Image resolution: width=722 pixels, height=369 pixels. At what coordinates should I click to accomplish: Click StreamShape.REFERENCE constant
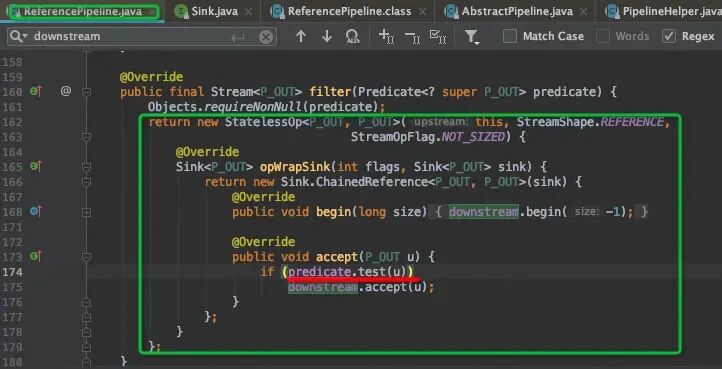tap(590, 122)
